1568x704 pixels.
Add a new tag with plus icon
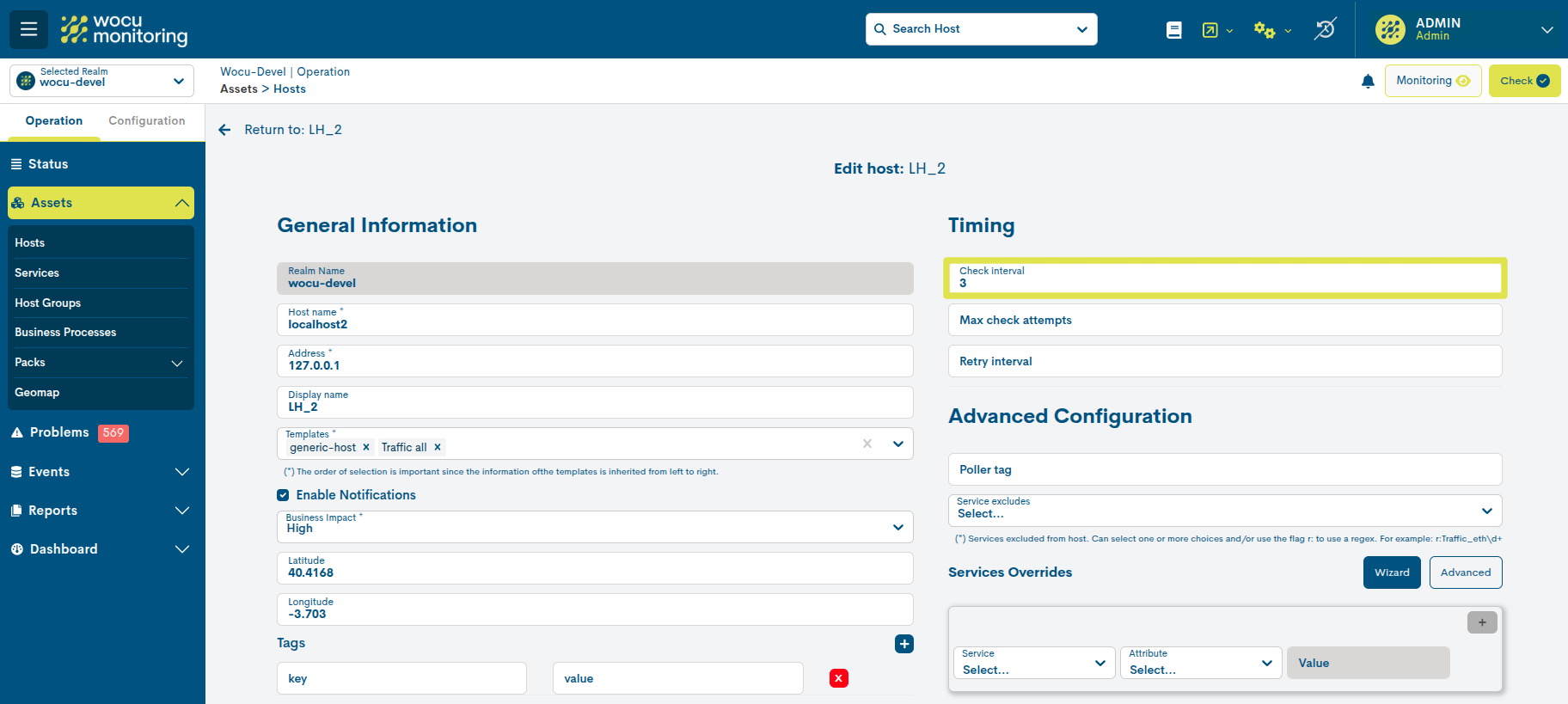pyautogui.click(x=903, y=644)
